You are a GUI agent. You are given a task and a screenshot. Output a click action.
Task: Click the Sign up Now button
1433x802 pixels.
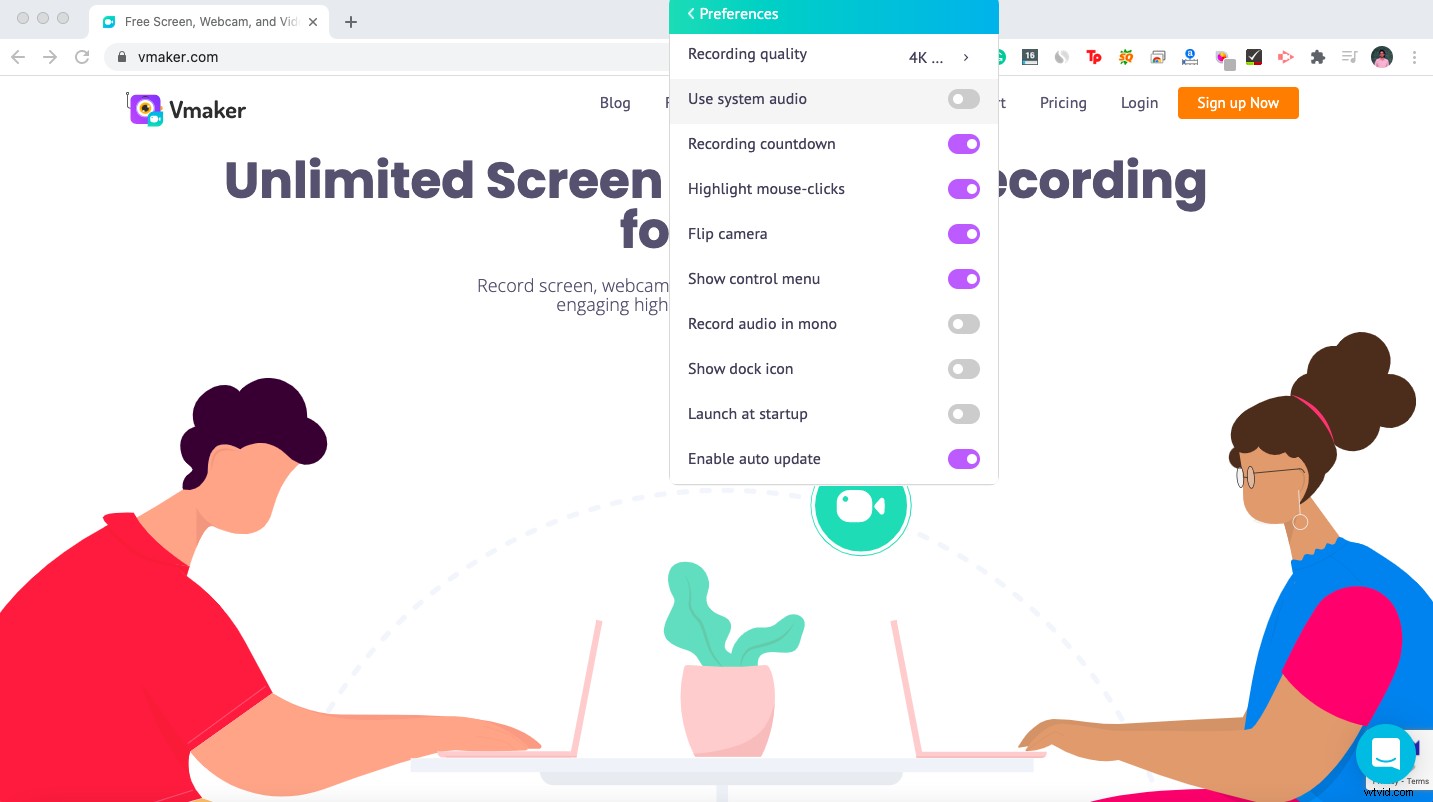(x=1238, y=103)
